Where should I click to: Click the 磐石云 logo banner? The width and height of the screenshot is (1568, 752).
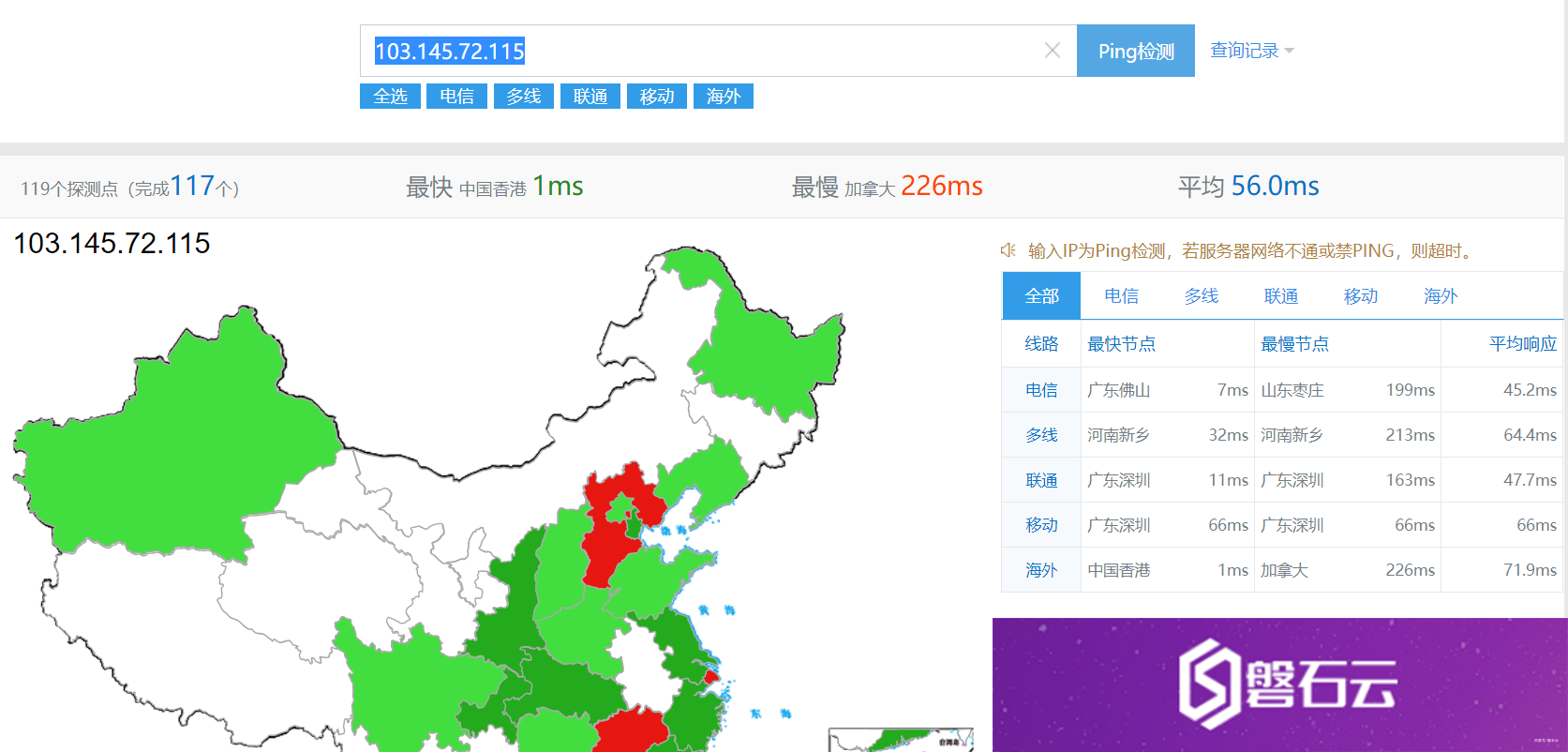[1279, 684]
